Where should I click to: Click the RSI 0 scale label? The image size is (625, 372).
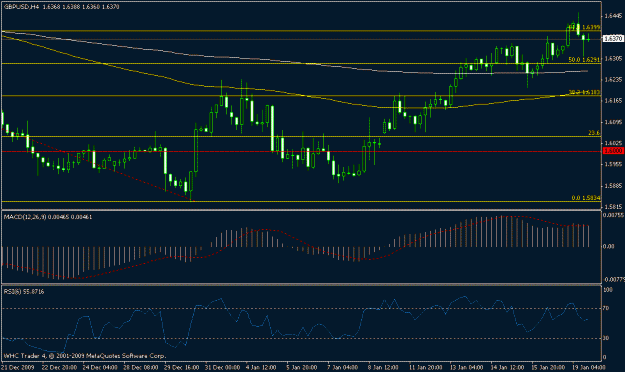[605, 357]
